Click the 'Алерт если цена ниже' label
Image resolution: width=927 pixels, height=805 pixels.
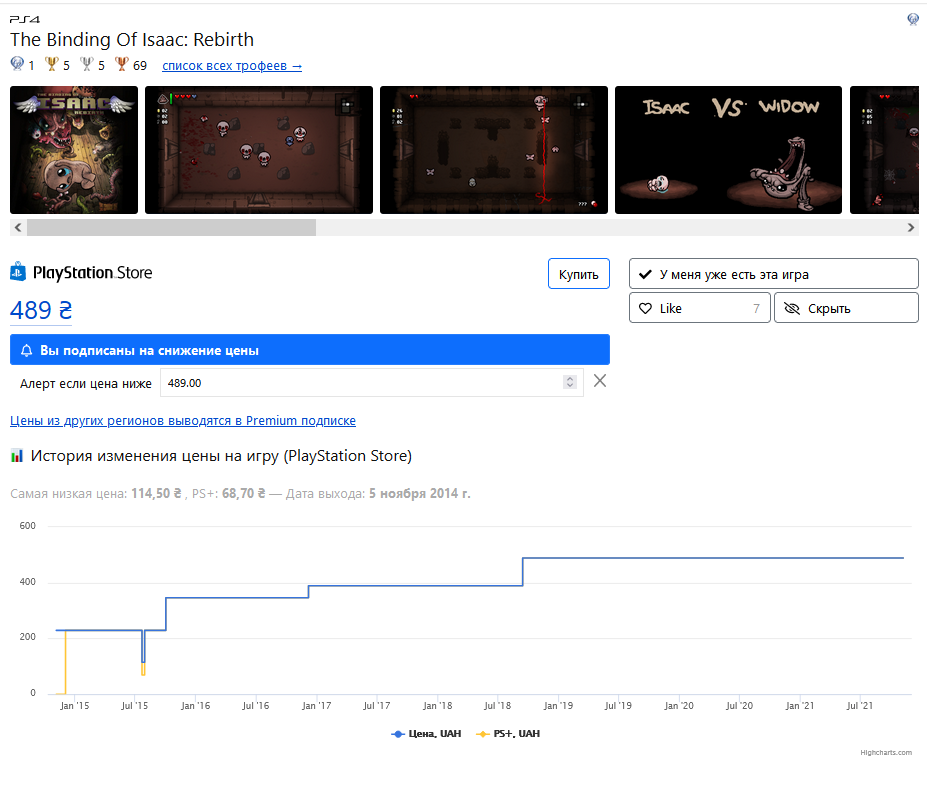pos(86,384)
